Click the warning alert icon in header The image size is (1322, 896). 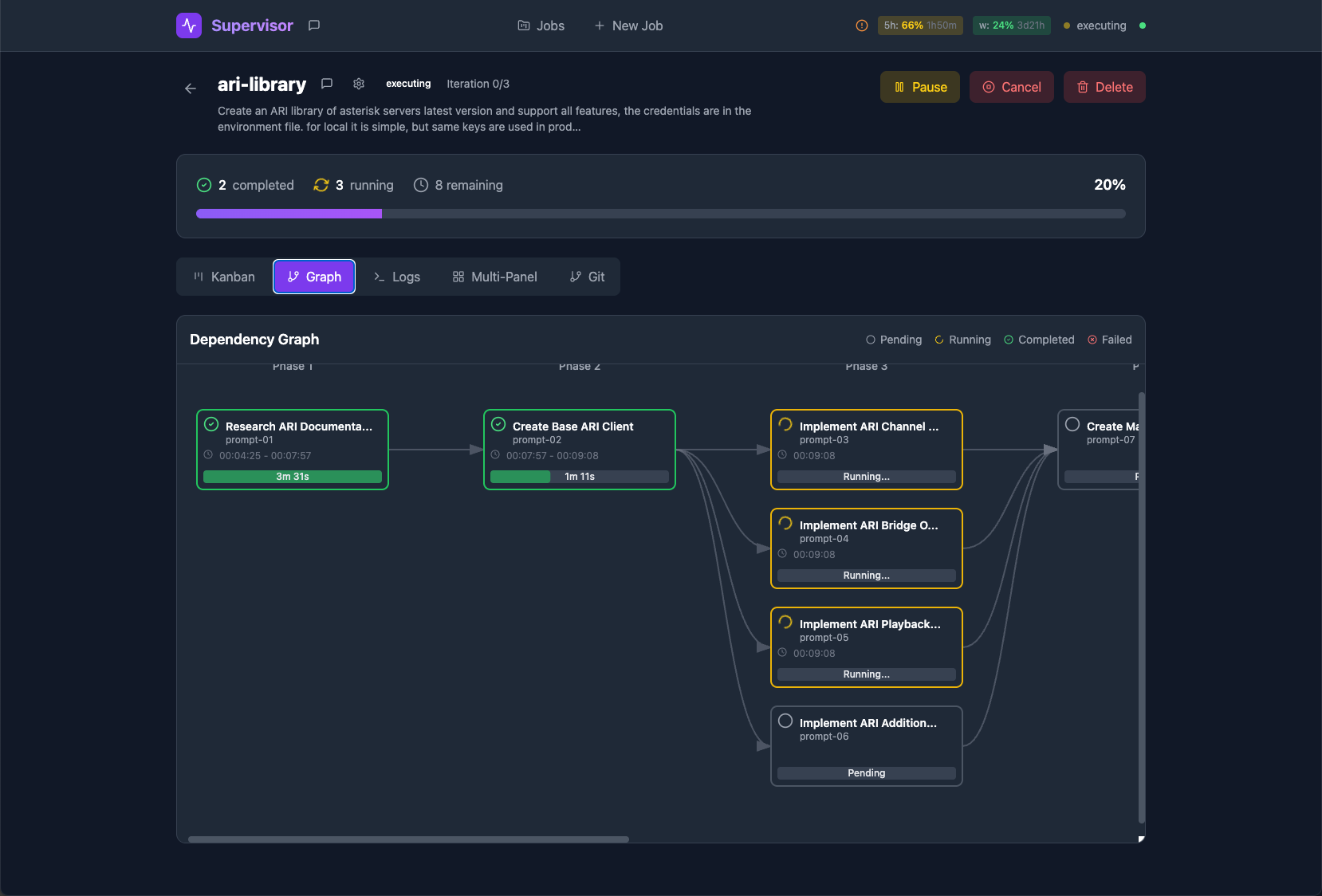[x=862, y=26]
